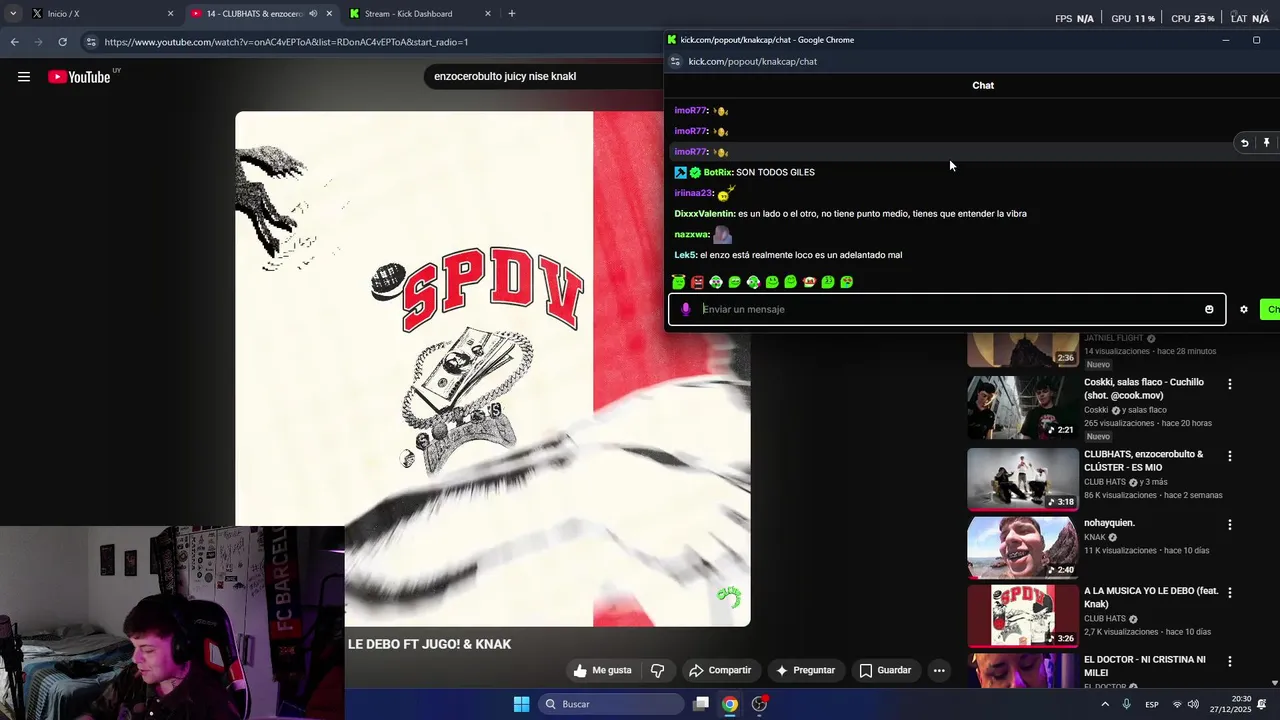This screenshot has width=1280, height=720.
Task: Open JATNIEL FLIGHT video thumbnail
Action: [x=1023, y=349]
